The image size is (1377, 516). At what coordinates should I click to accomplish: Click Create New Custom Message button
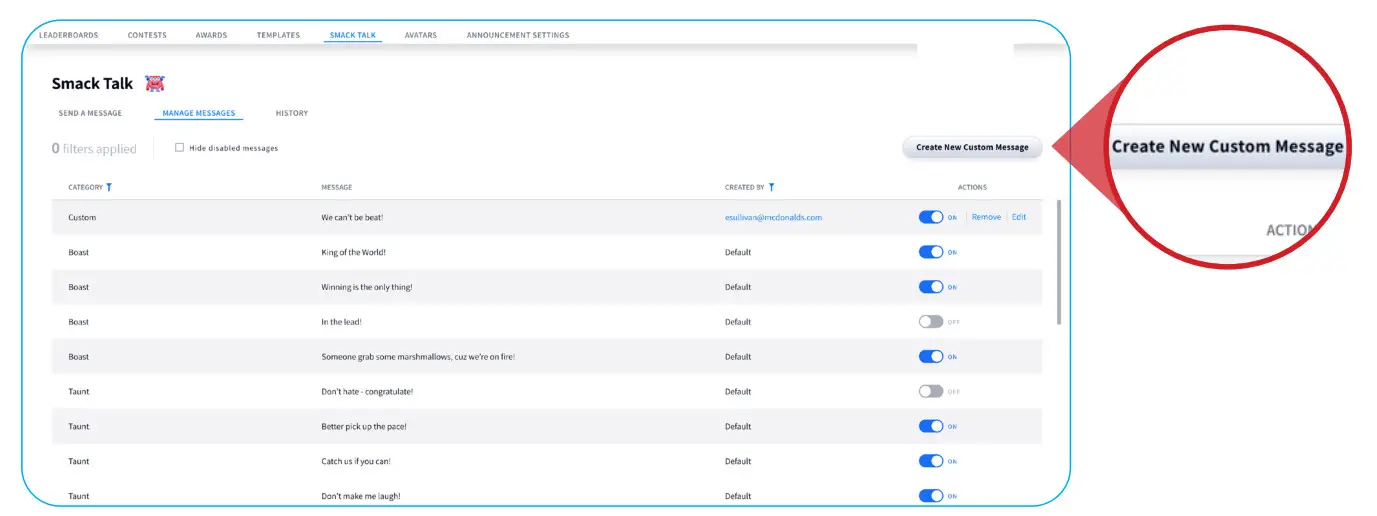tap(972, 147)
